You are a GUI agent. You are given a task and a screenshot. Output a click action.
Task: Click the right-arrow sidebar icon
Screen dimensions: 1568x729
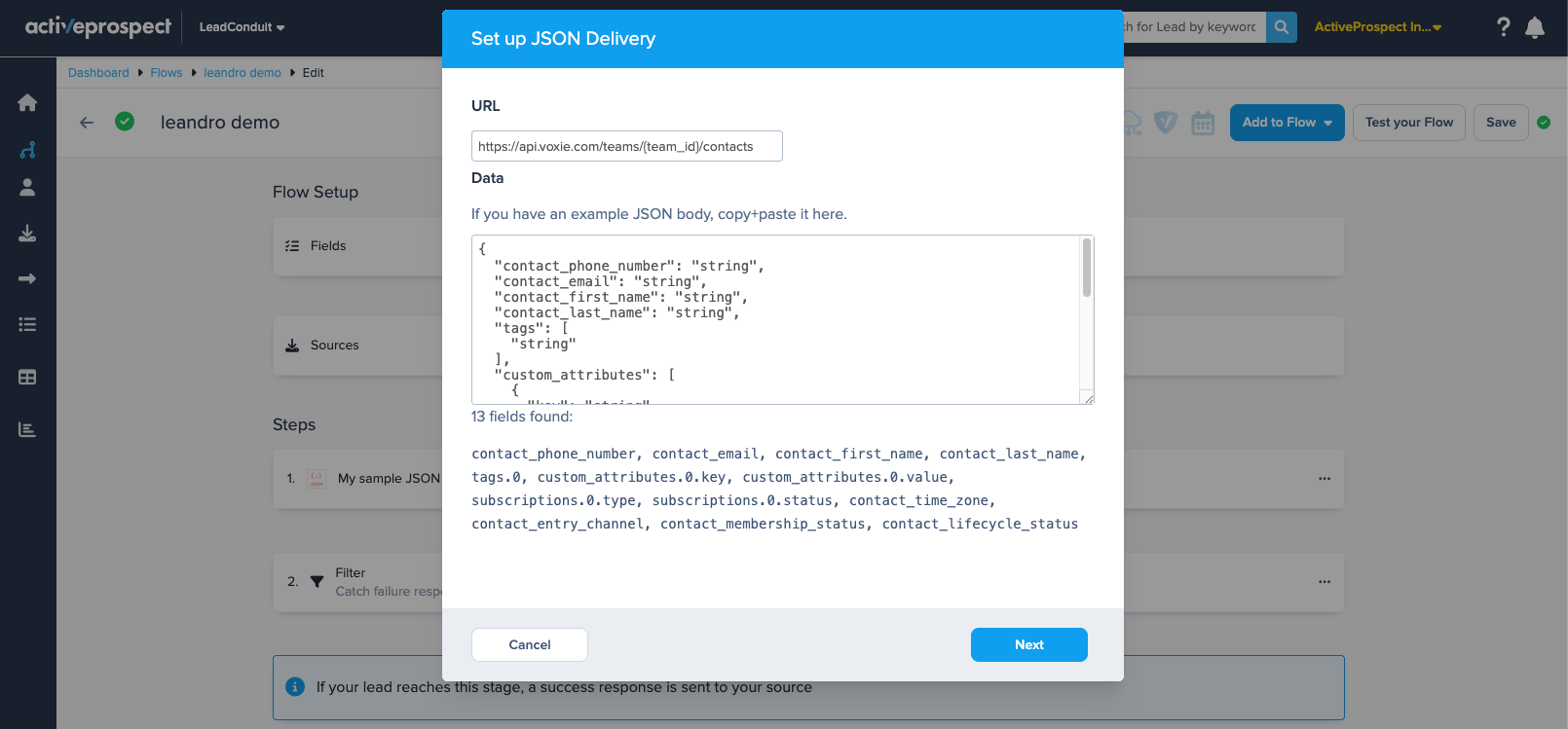click(x=27, y=279)
